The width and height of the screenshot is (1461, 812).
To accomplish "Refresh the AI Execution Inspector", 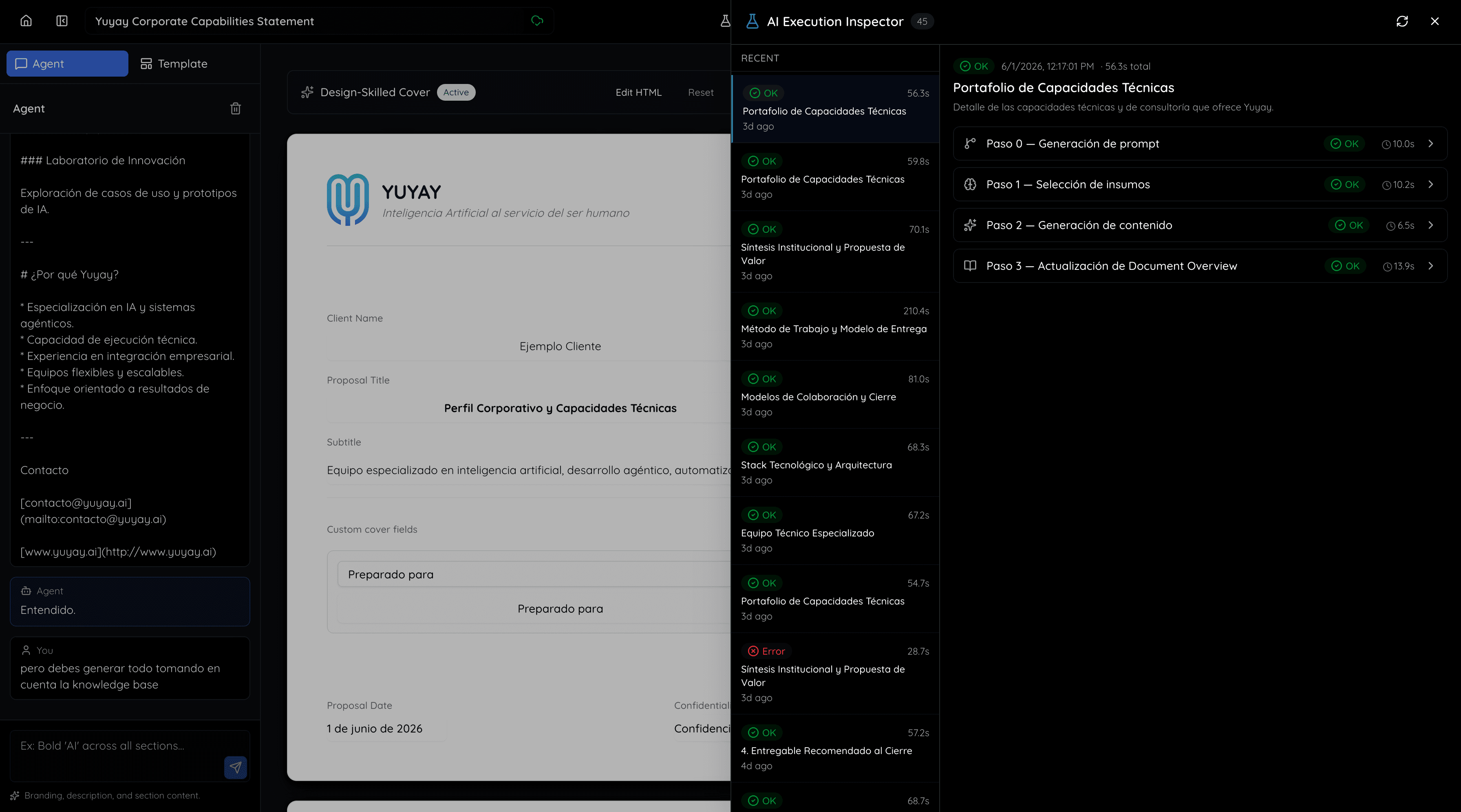I will click(1402, 22).
